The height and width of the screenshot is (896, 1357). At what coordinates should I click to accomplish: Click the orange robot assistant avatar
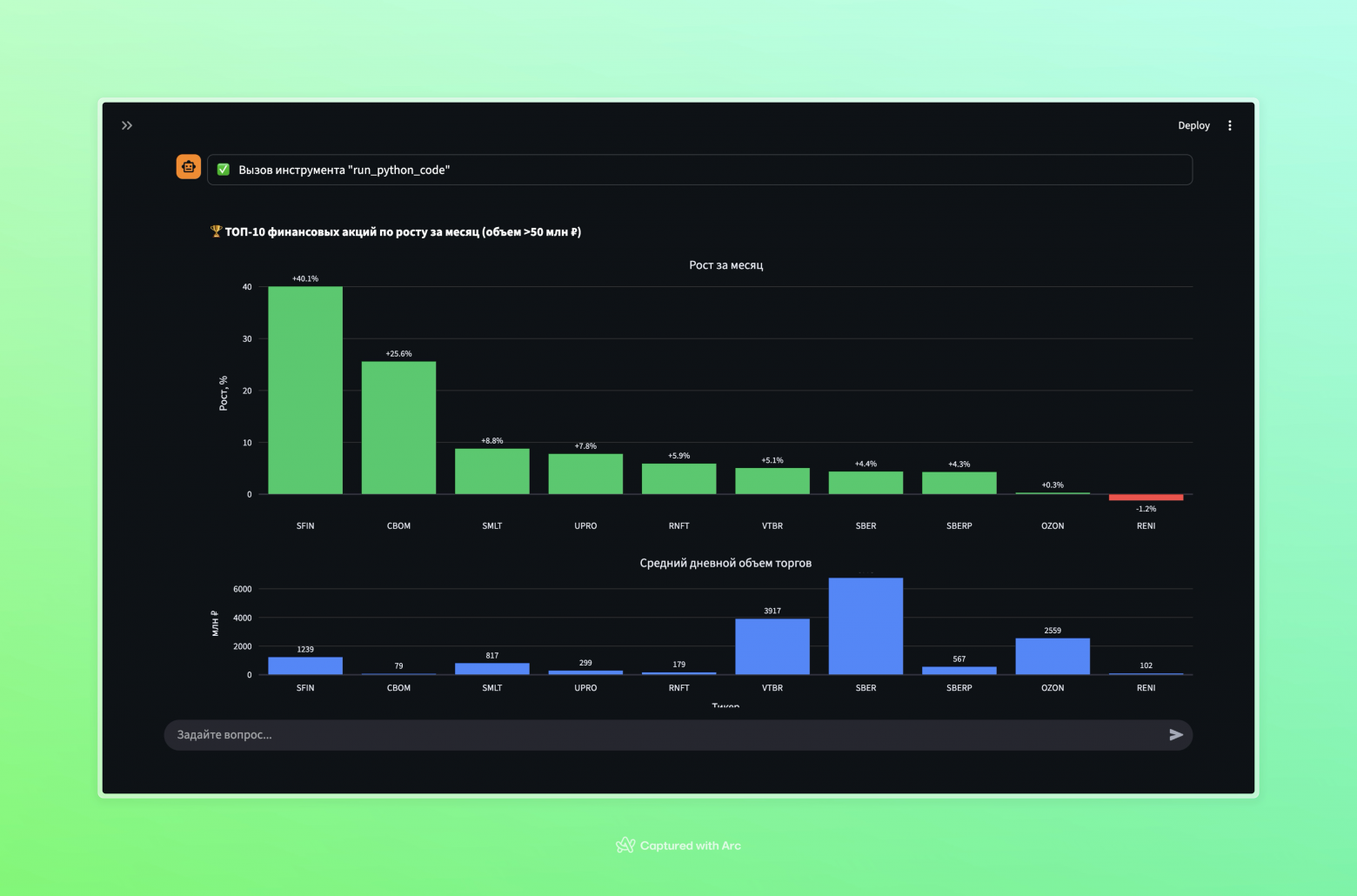click(x=189, y=167)
